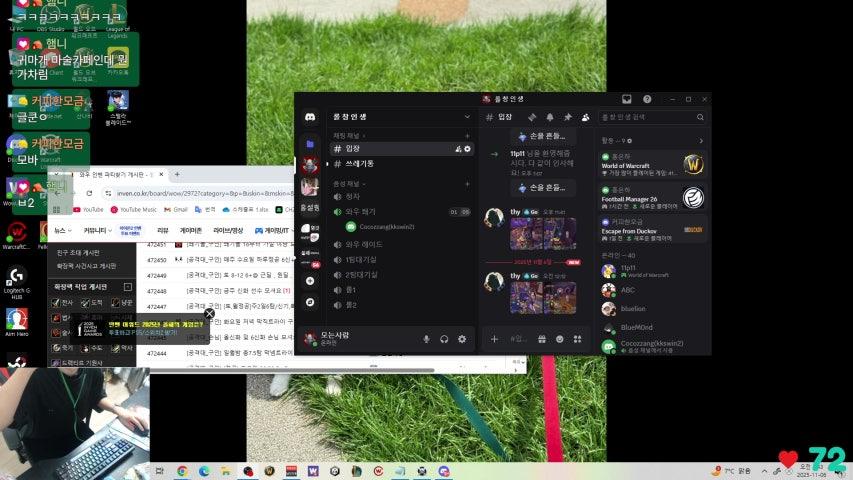Open Microsoft Edge from Windows taskbar
Image resolution: width=853 pixels, height=480 pixels.
204,471
